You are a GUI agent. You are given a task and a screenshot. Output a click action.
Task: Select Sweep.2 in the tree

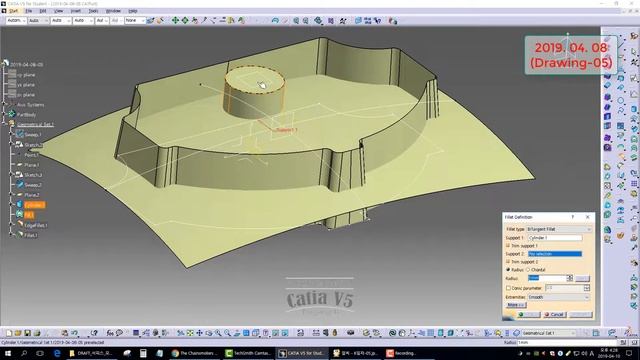(x=33, y=185)
